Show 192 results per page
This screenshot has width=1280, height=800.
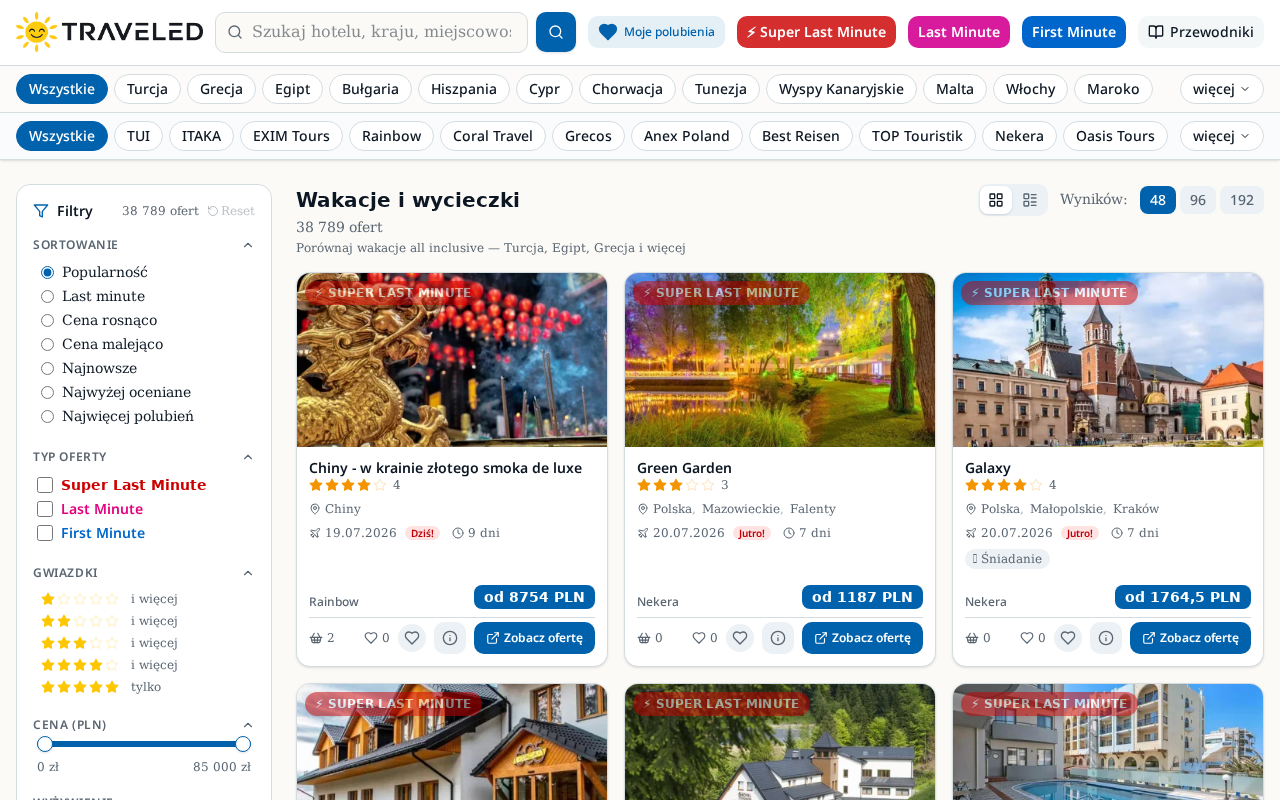1242,200
